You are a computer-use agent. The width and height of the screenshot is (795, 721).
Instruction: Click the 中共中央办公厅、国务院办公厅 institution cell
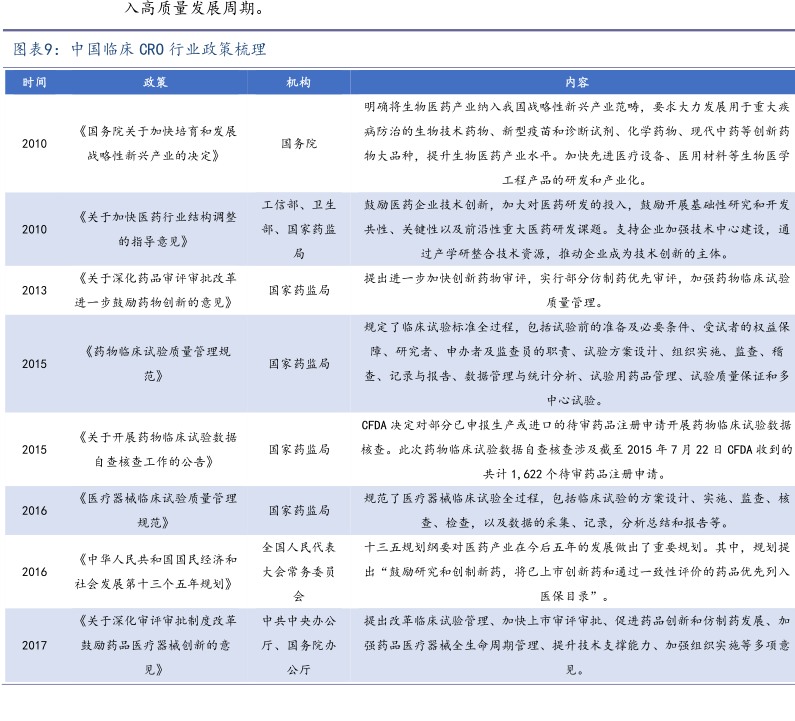[x=298, y=645]
